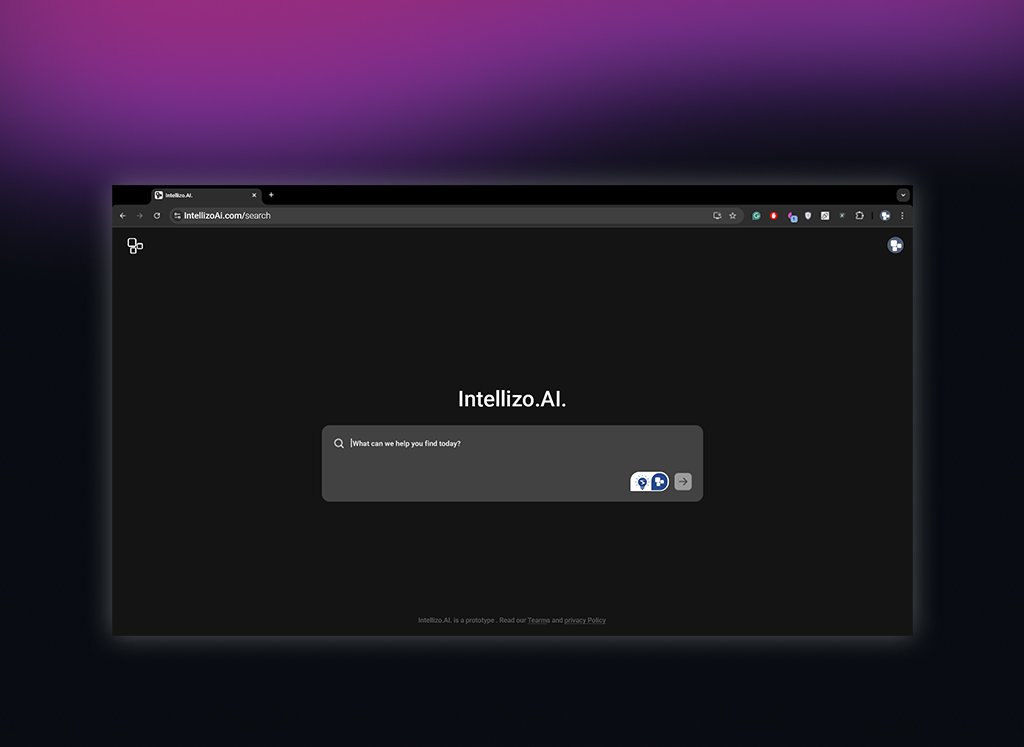Viewport: 1024px width, 747px height.
Task: Reload the page with refresh button
Action: tap(157, 216)
